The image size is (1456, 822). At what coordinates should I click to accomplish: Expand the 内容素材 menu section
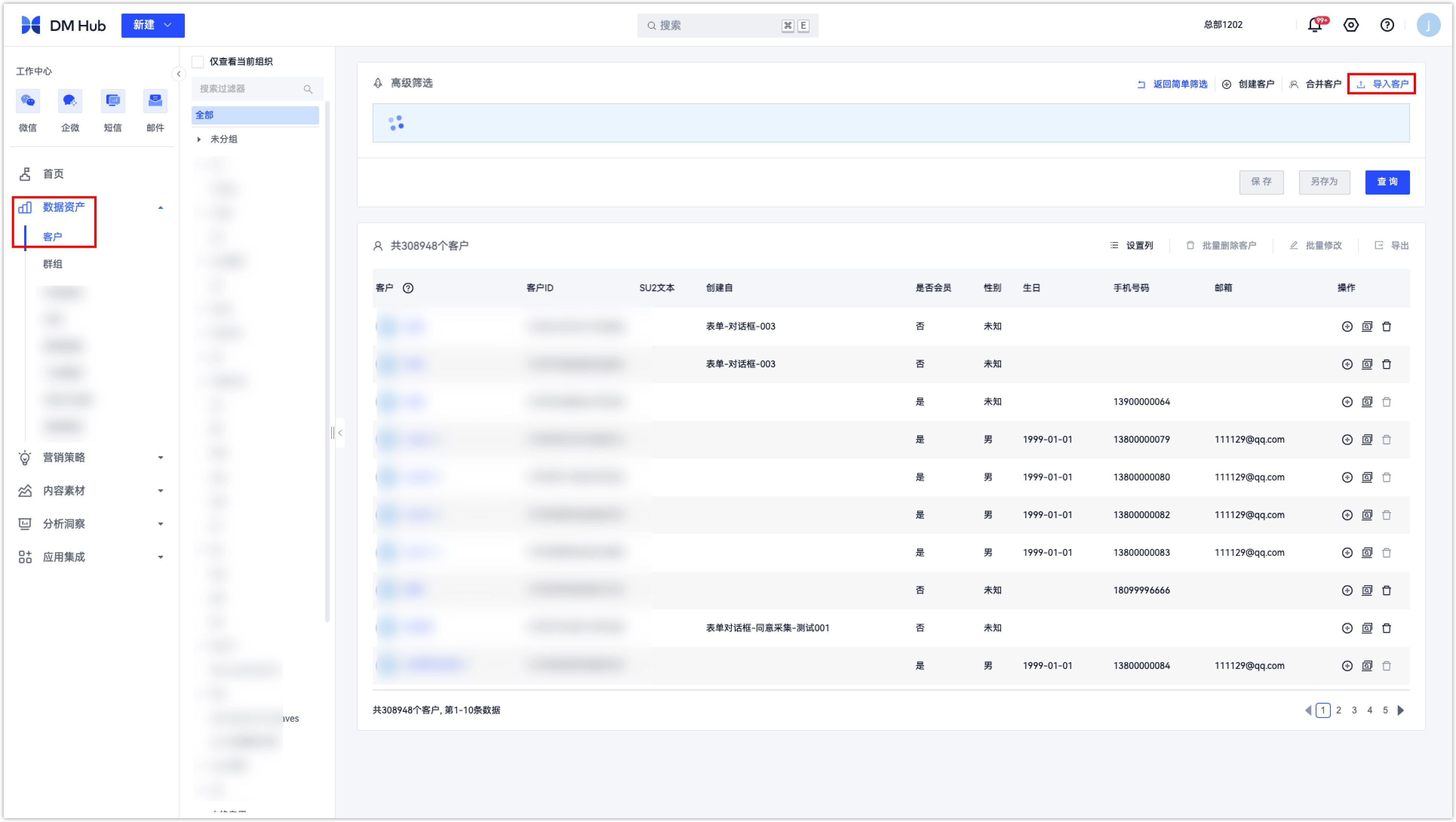pyautogui.click(x=161, y=491)
